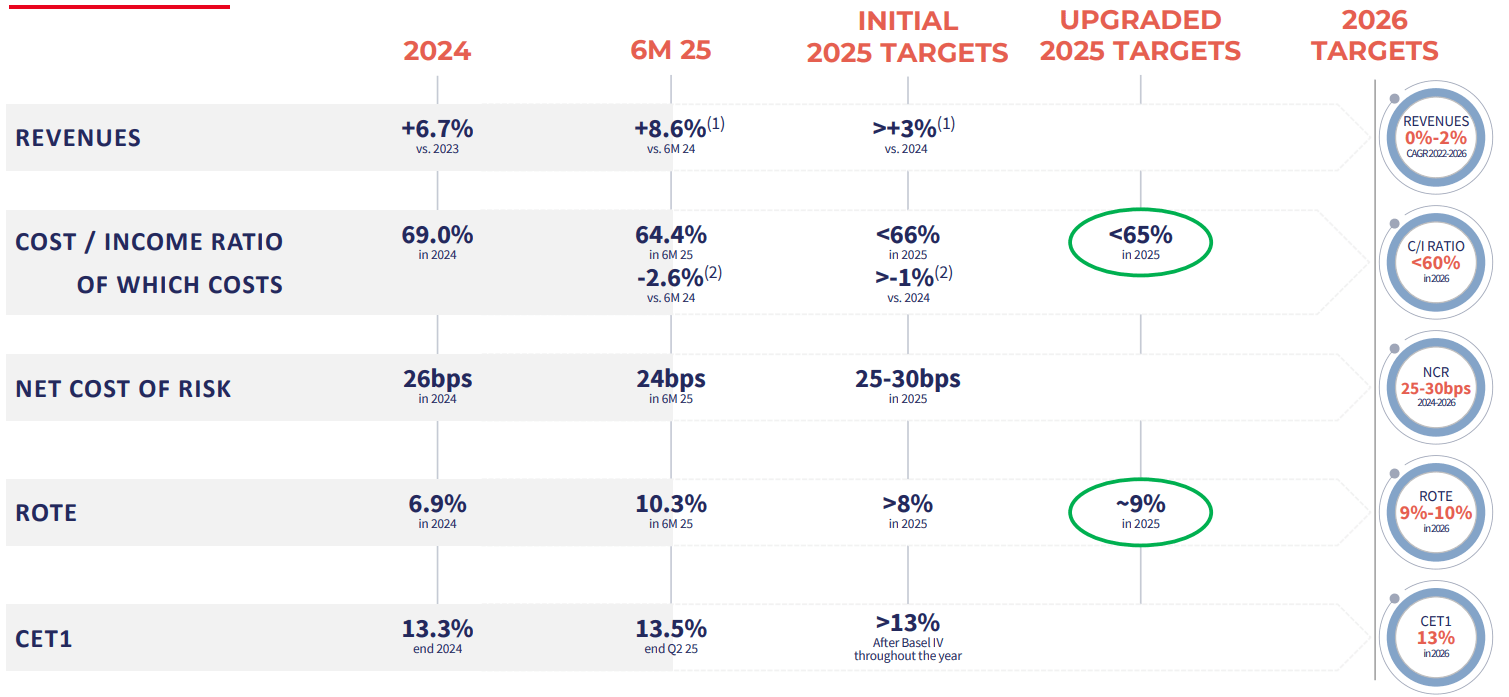1509x697 pixels.
Task: Click the green-circled ~9% upgraded target
Action: (x=1140, y=511)
